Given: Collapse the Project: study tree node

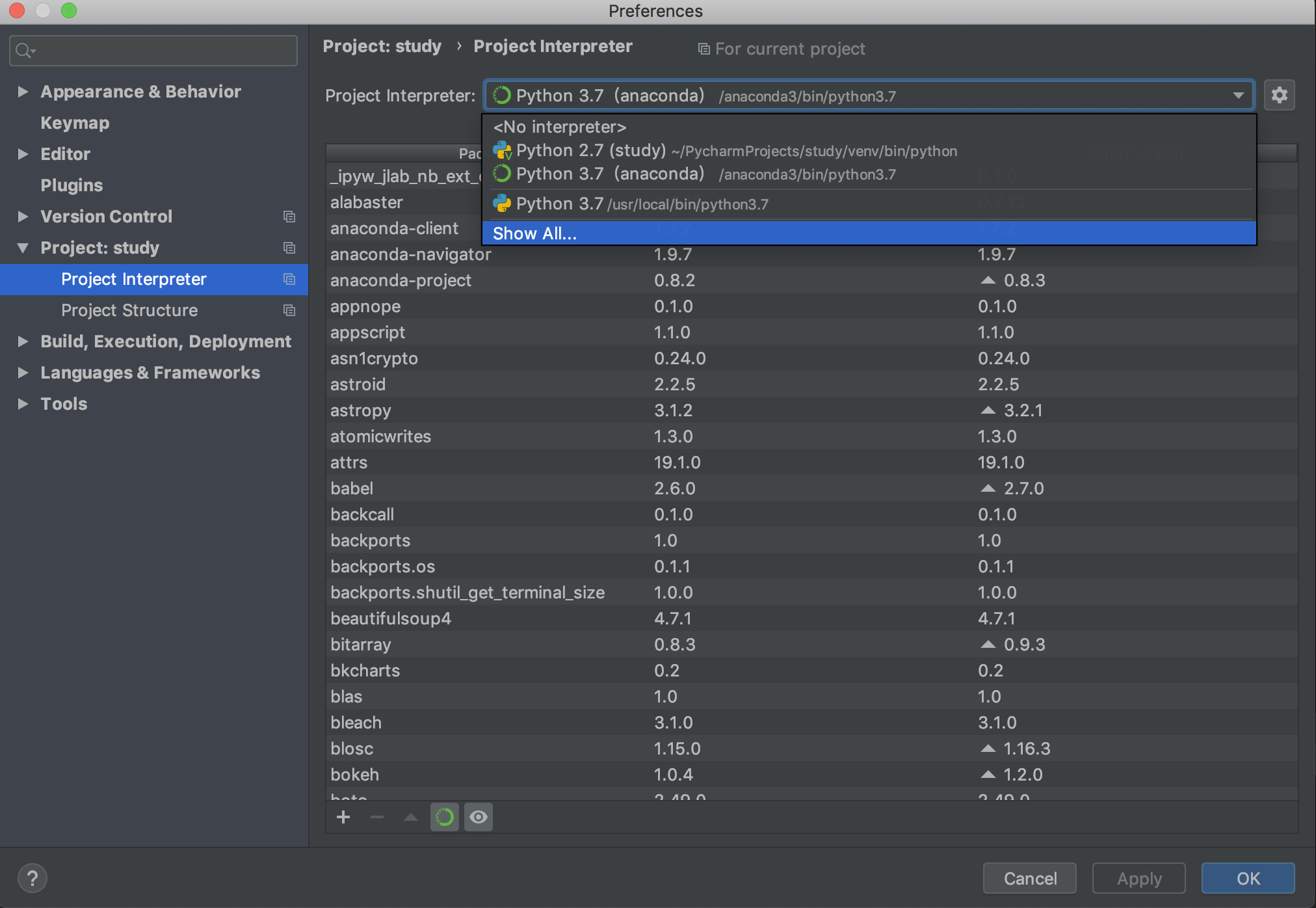Looking at the screenshot, I should pyautogui.click(x=23, y=248).
